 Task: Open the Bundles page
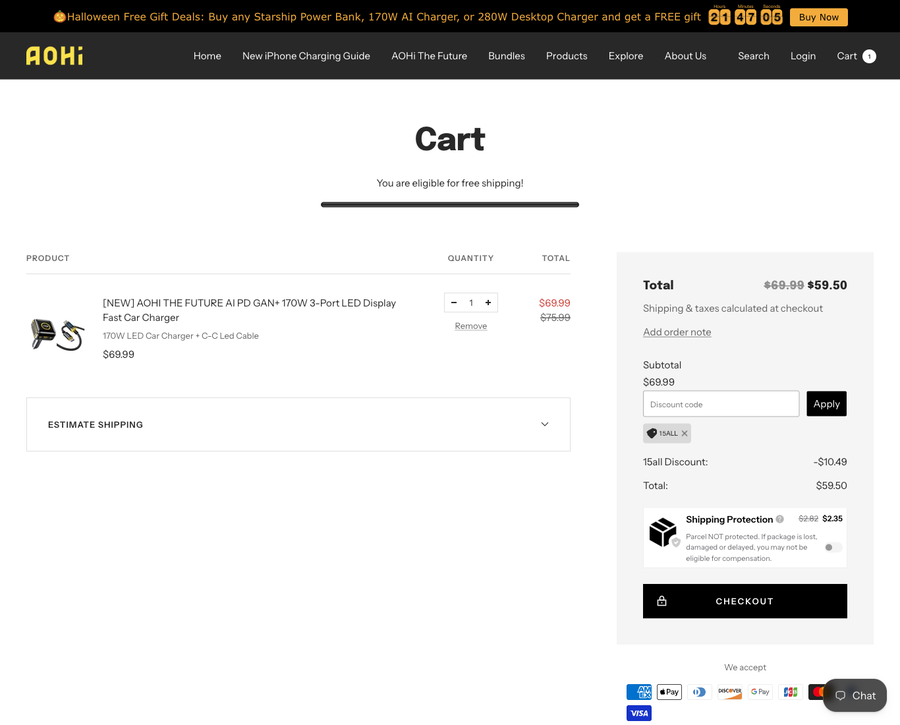click(x=506, y=56)
